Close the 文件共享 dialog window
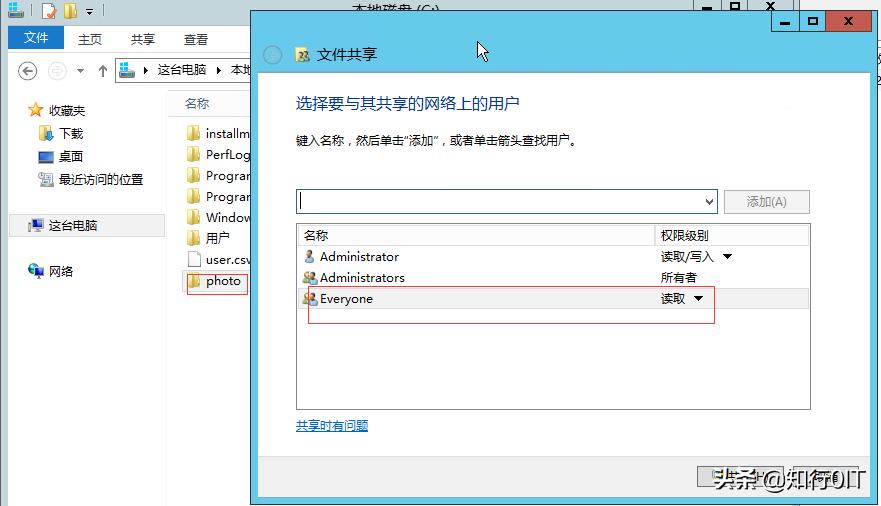Viewport: 881px width, 506px height. (x=848, y=22)
